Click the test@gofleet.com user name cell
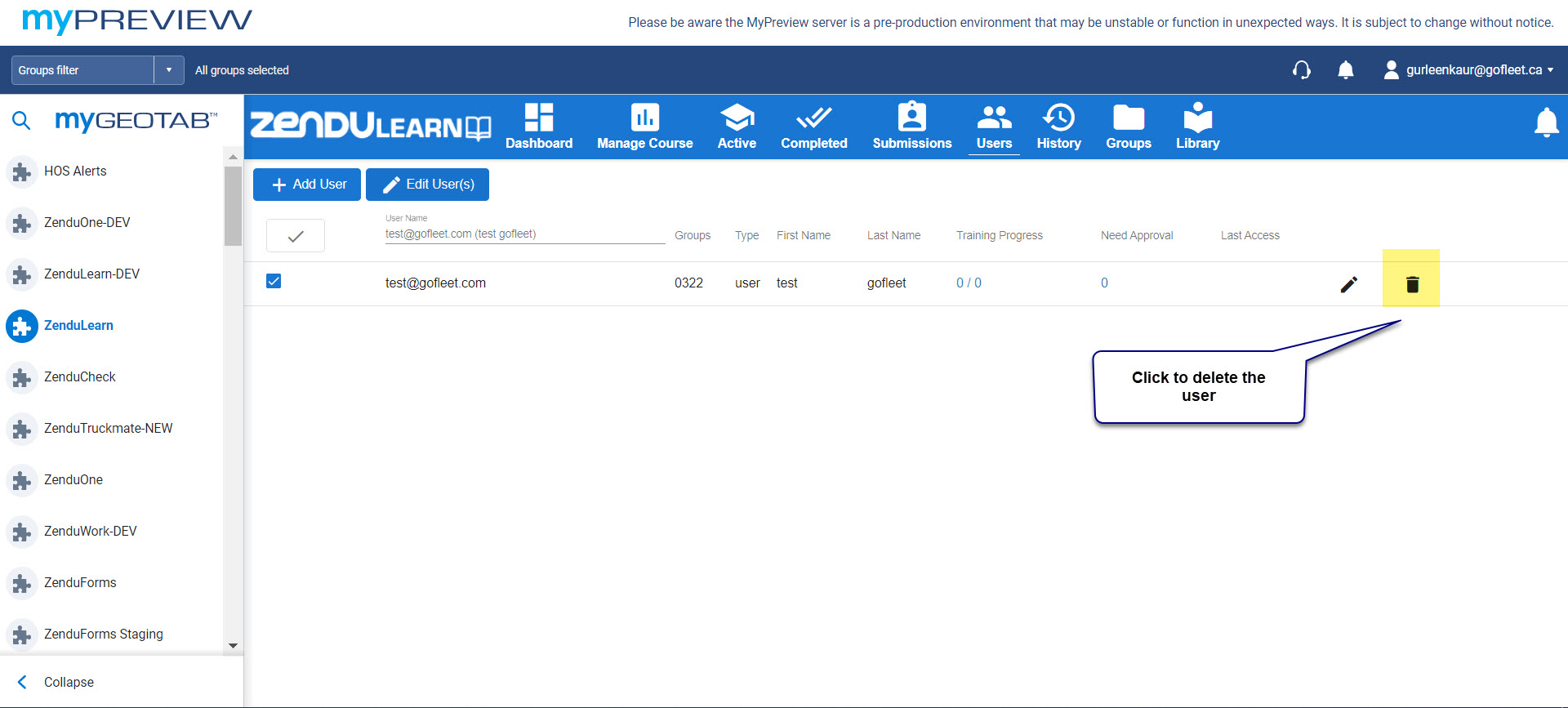 tap(435, 283)
